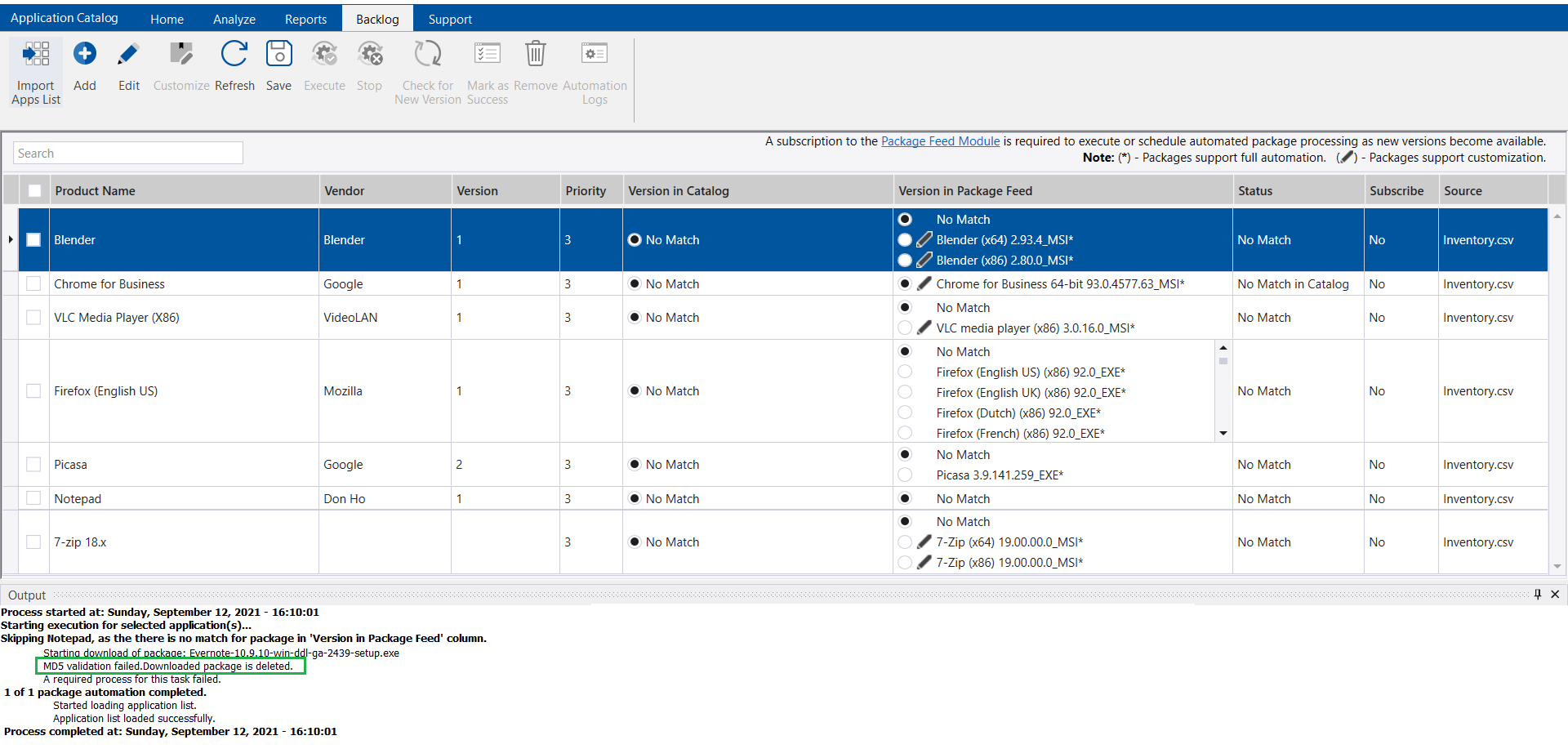Switch to the Support tab
The image size is (1568, 749).
click(450, 19)
